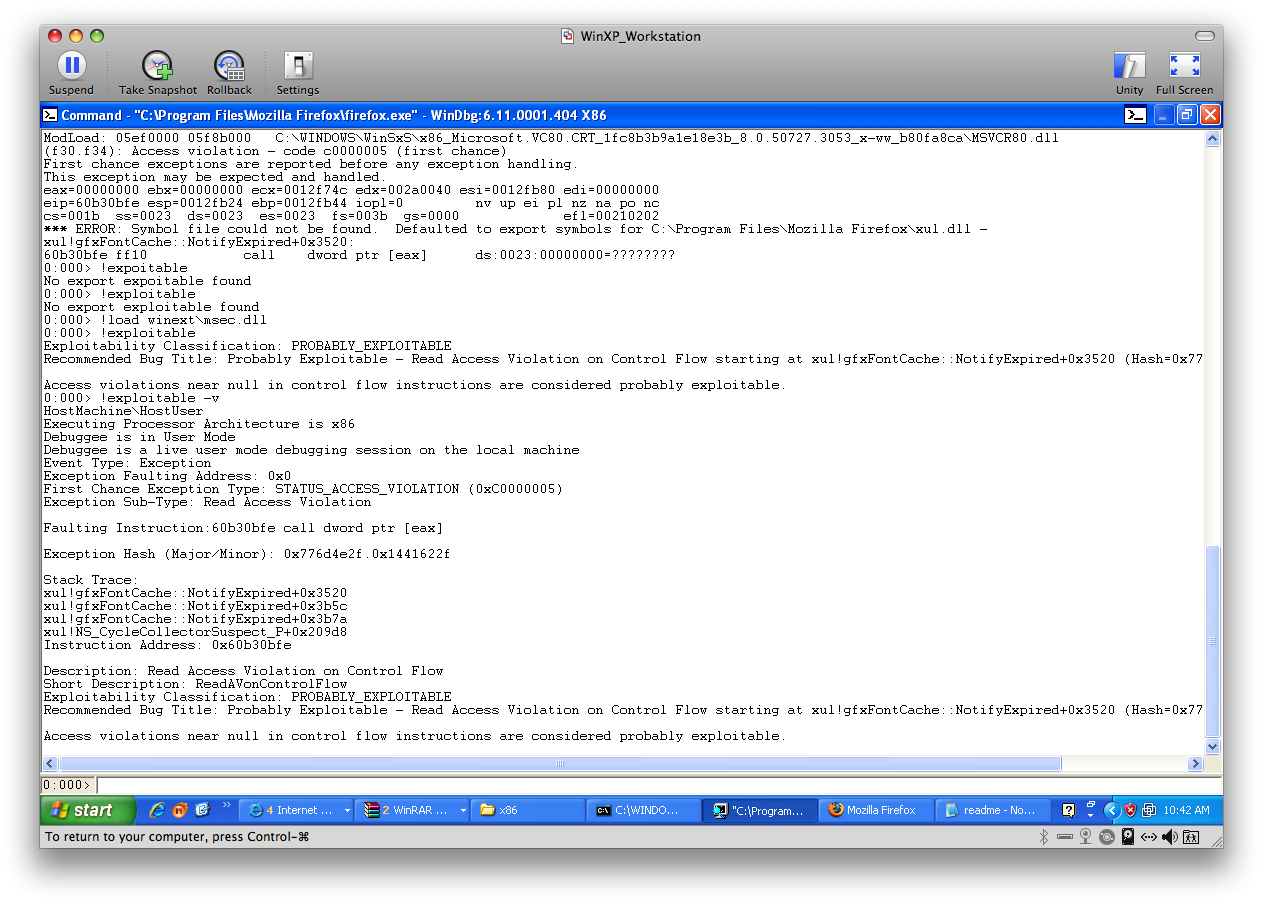
Task: Click the red Mac close window button
Action: click(57, 36)
